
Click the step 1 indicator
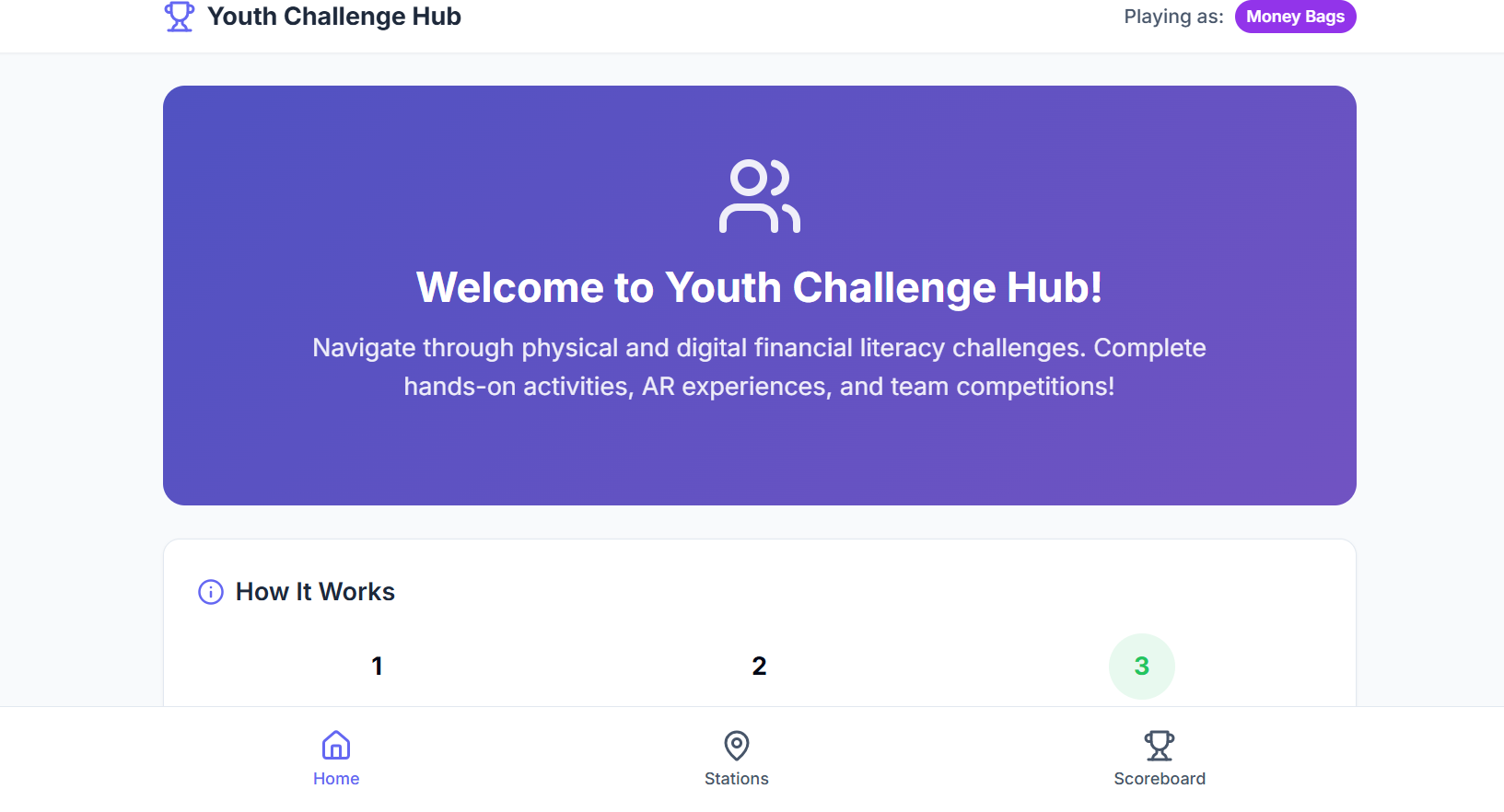pos(377,666)
